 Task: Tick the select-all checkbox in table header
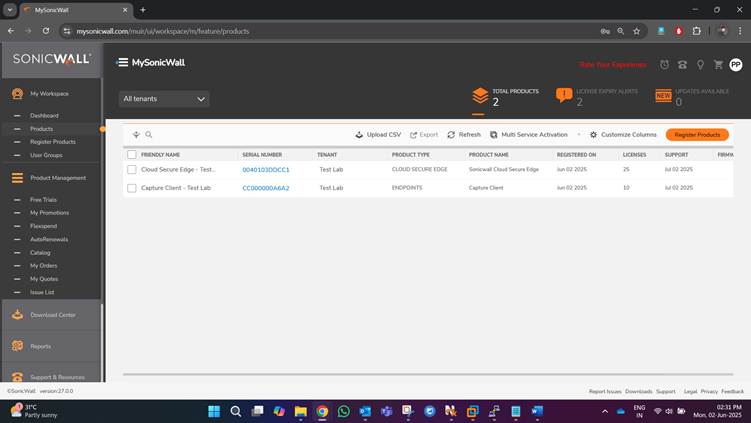tap(132, 155)
